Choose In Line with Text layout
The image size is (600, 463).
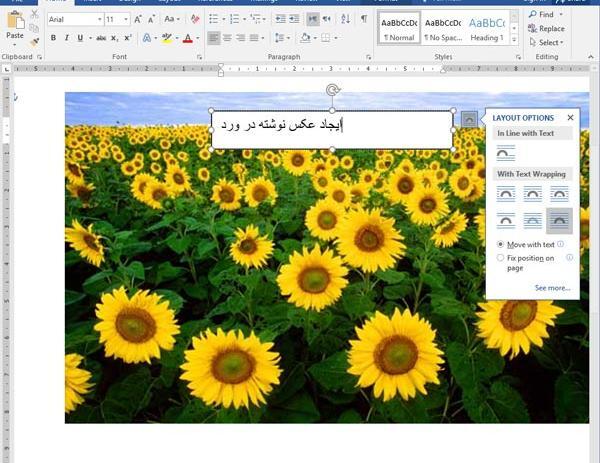coord(506,153)
